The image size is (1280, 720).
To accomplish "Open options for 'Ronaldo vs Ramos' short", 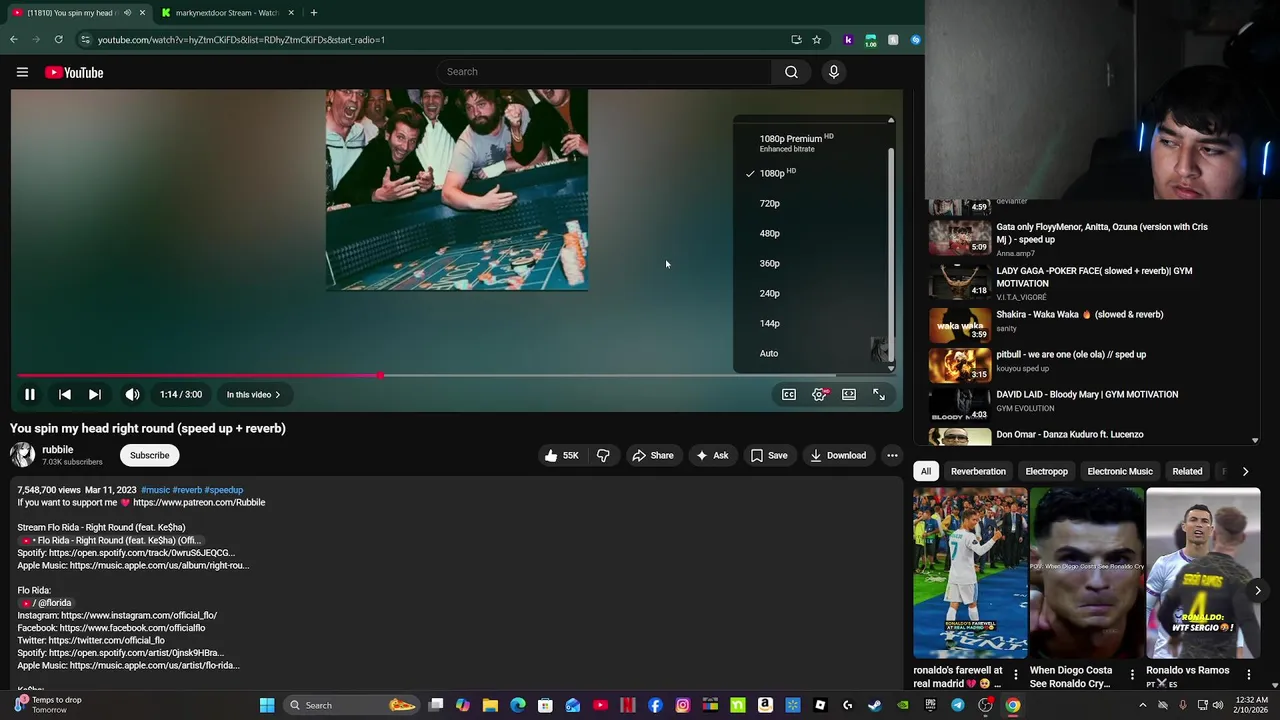I will 1249,675.
